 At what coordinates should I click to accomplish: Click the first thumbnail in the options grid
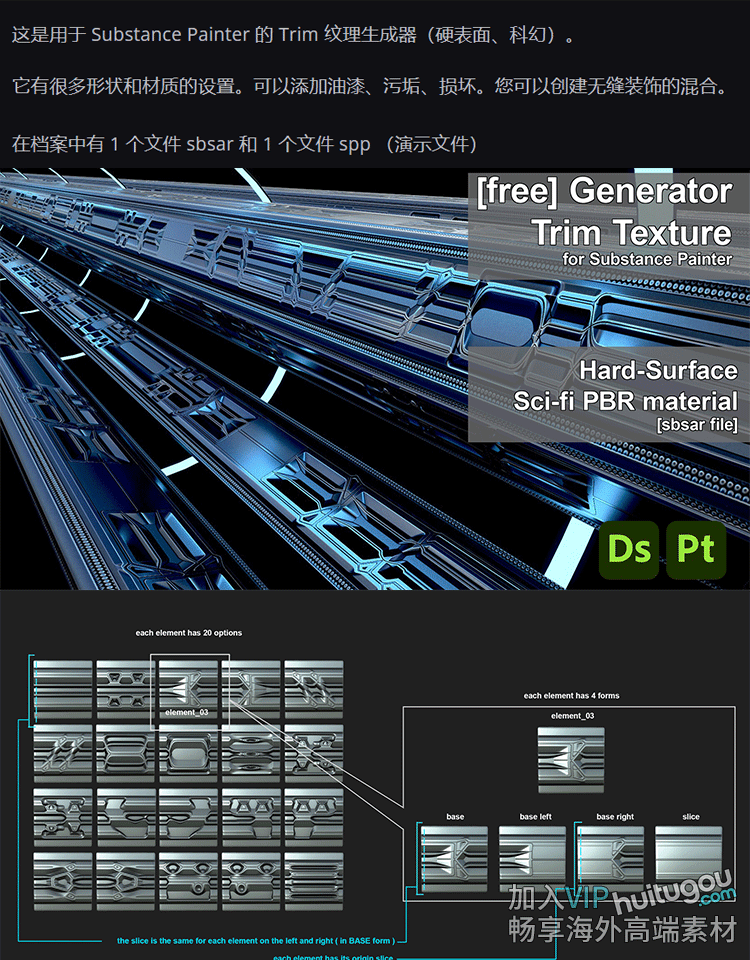coord(64,686)
